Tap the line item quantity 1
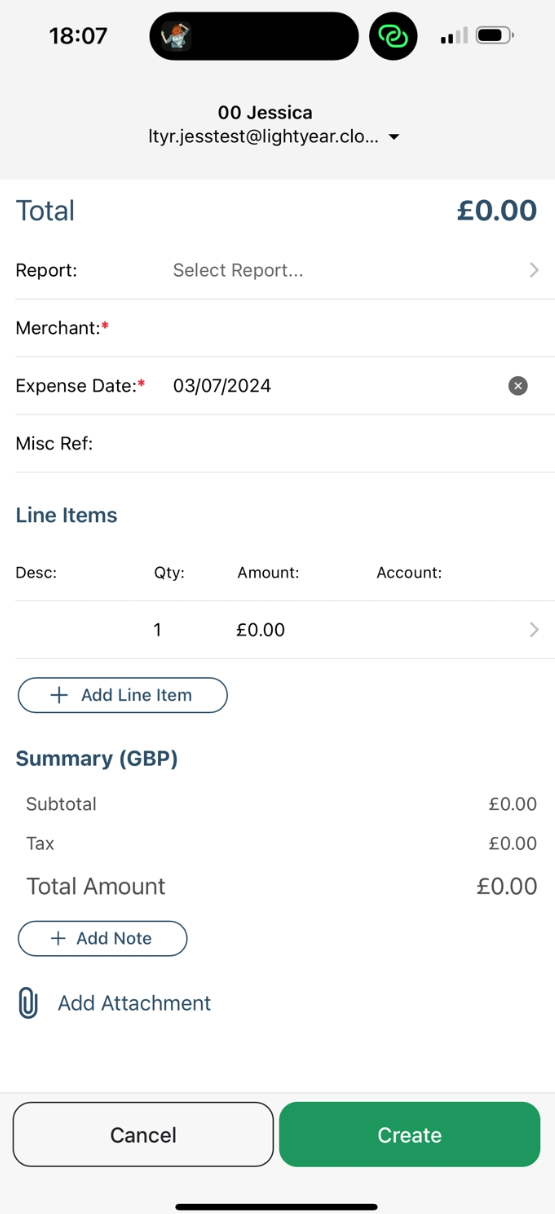The image size is (555, 1214). point(157,630)
